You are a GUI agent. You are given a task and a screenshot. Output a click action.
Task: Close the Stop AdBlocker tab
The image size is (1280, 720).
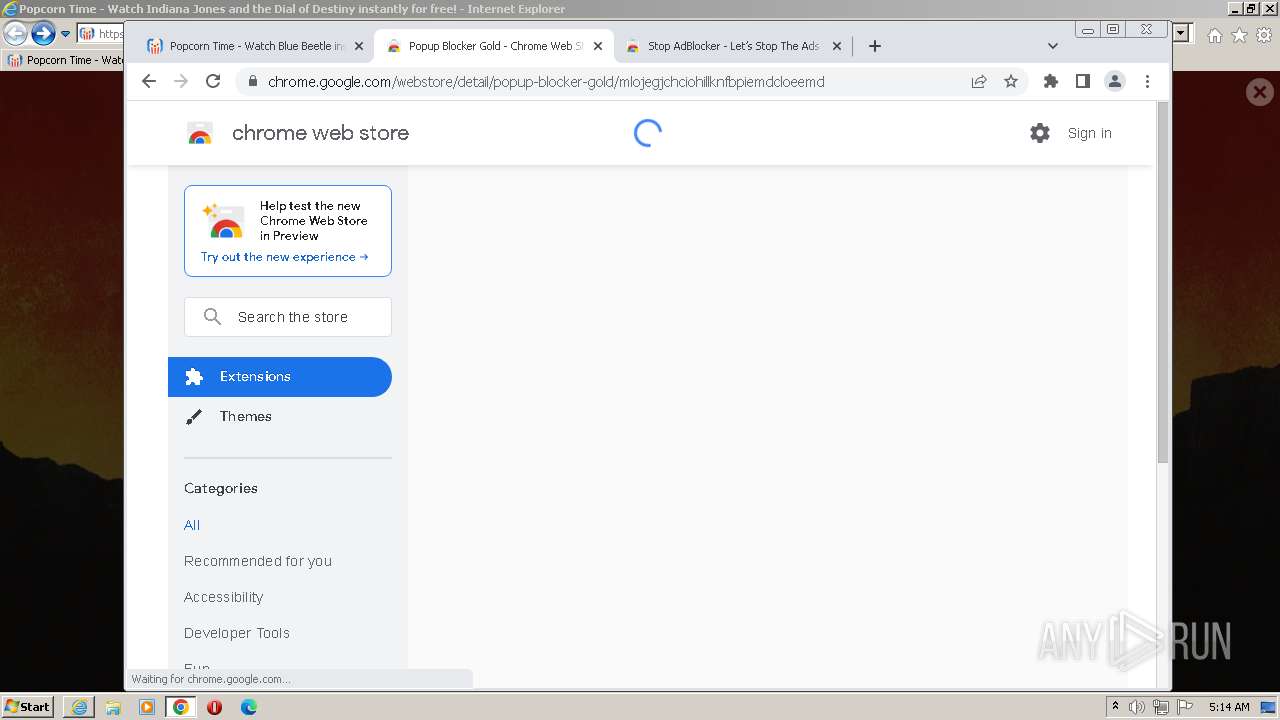coord(838,46)
